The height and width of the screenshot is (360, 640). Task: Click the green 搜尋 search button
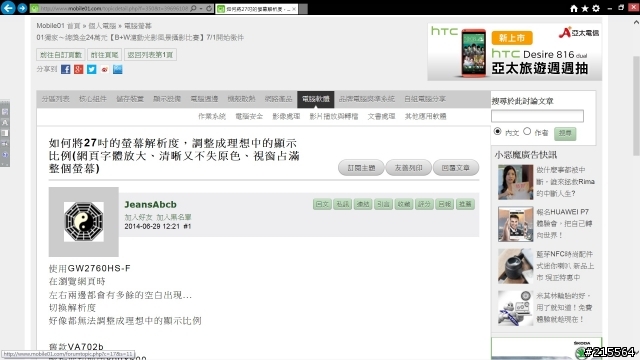(x=565, y=133)
